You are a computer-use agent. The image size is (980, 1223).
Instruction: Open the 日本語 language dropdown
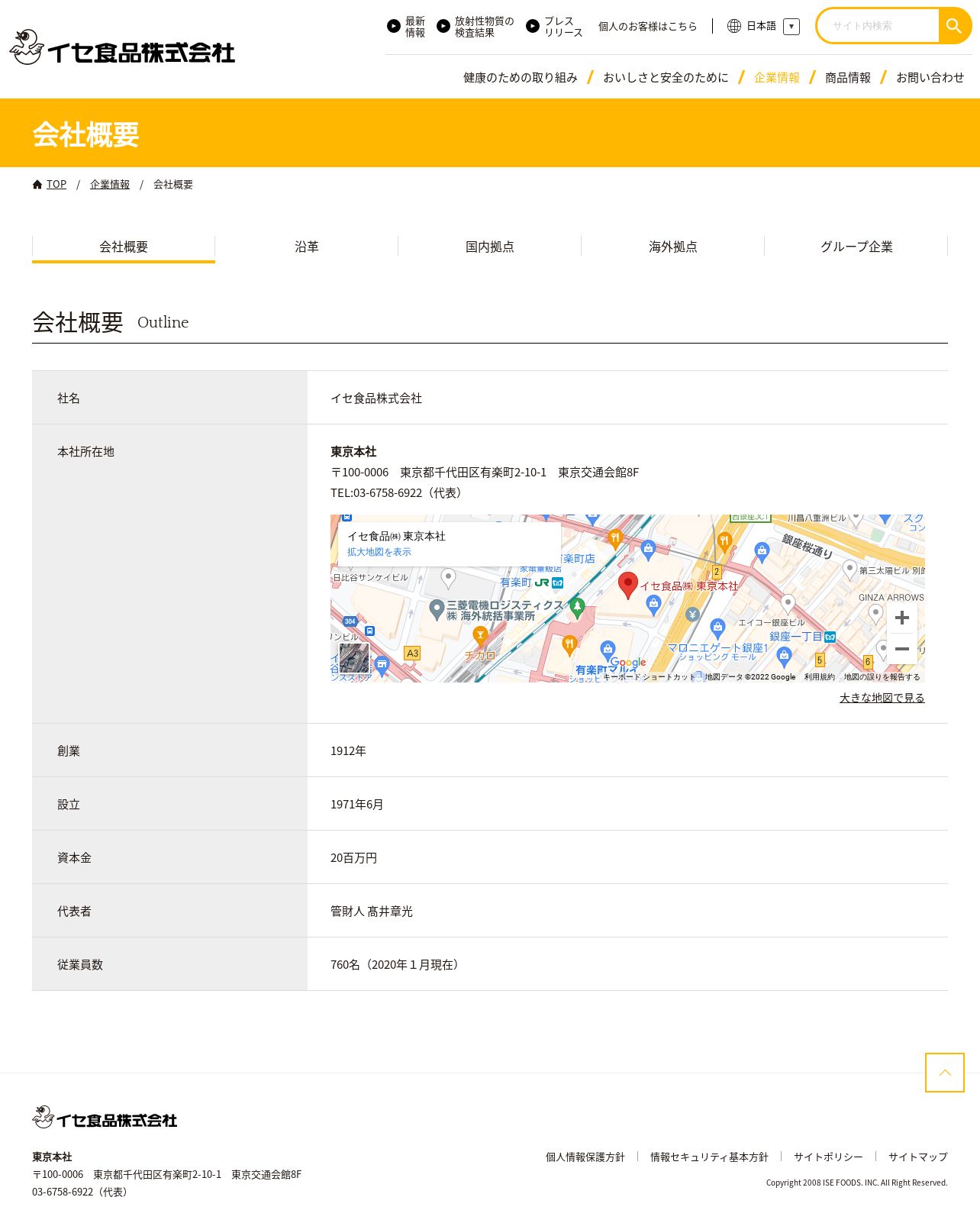(791, 27)
